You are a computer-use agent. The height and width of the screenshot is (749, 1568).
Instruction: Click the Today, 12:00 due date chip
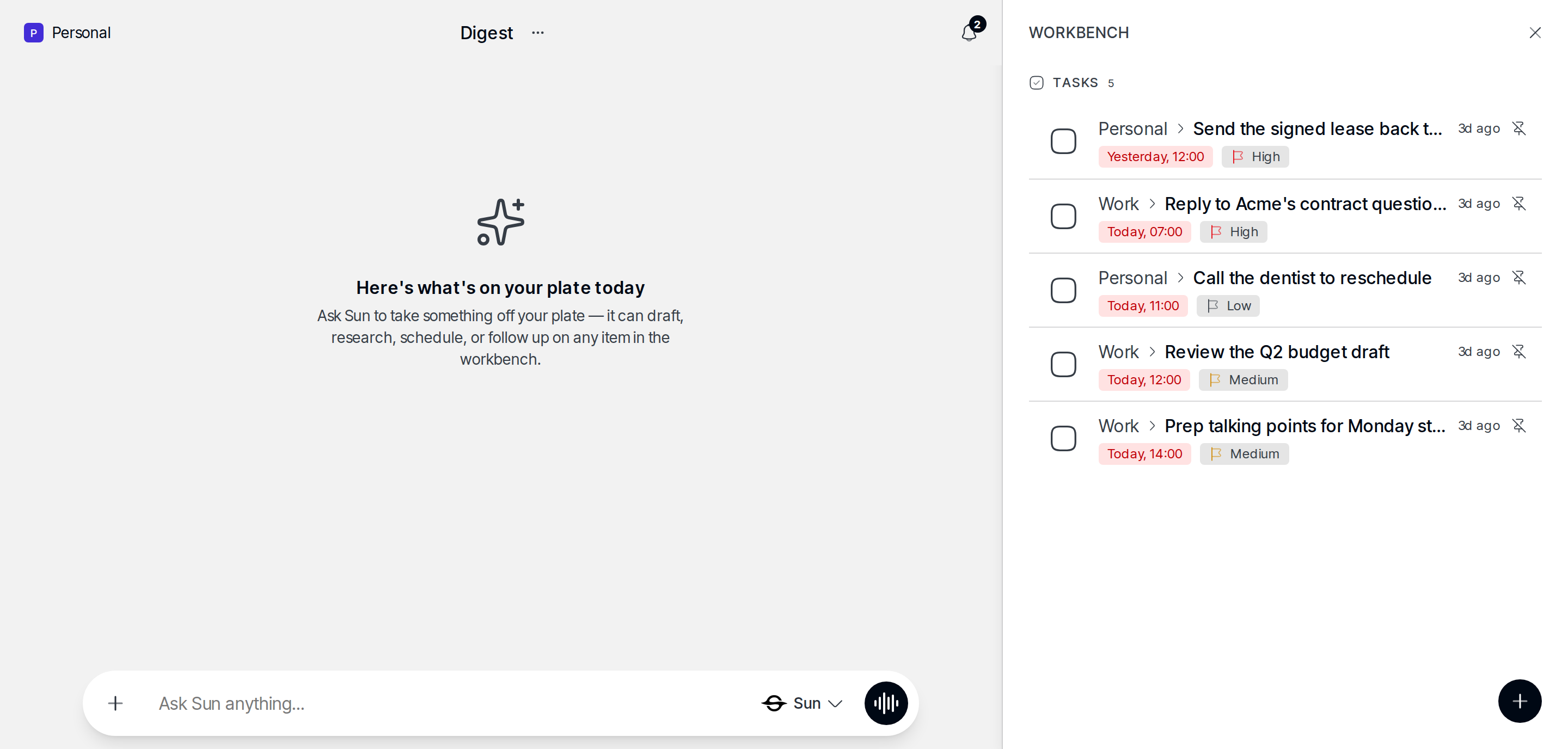click(1144, 380)
